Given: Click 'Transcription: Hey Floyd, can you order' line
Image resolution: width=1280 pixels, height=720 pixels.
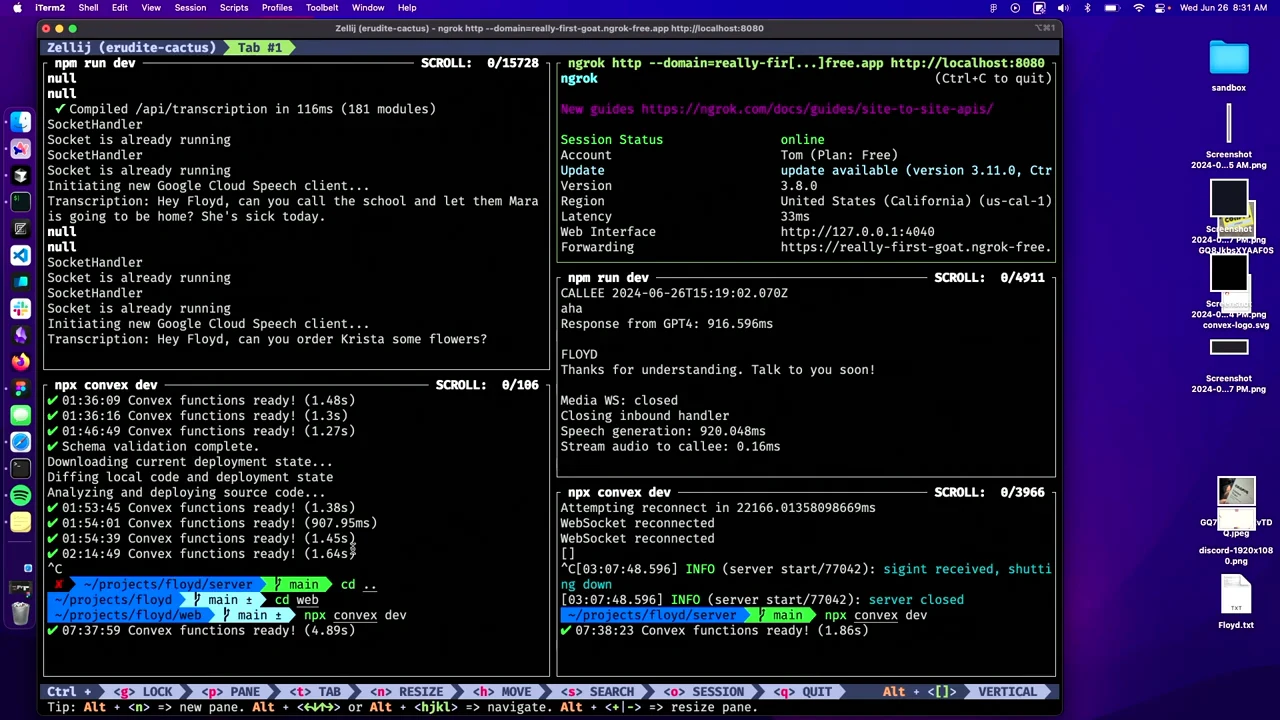Looking at the screenshot, I should tap(267, 339).
